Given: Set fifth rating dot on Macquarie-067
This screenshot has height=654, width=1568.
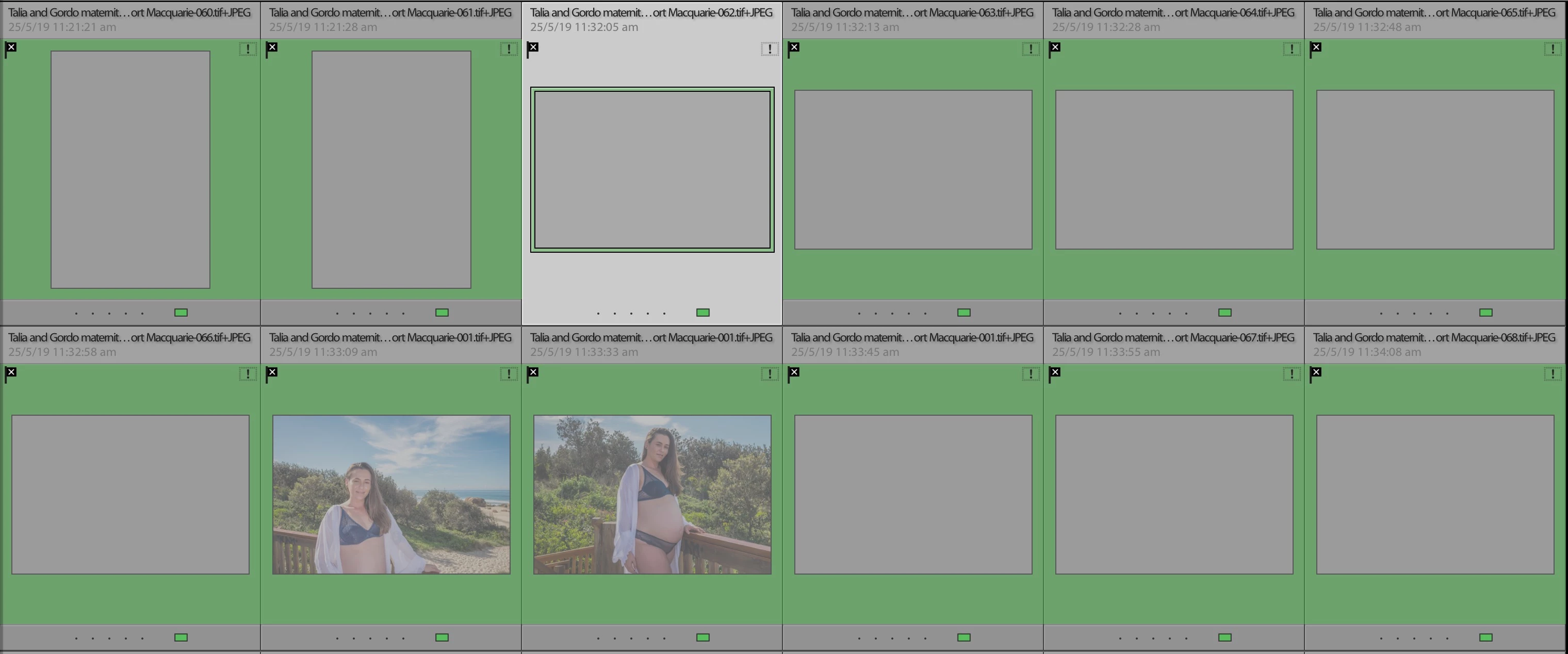Looking at the screenshot, I should [1186, 639].
